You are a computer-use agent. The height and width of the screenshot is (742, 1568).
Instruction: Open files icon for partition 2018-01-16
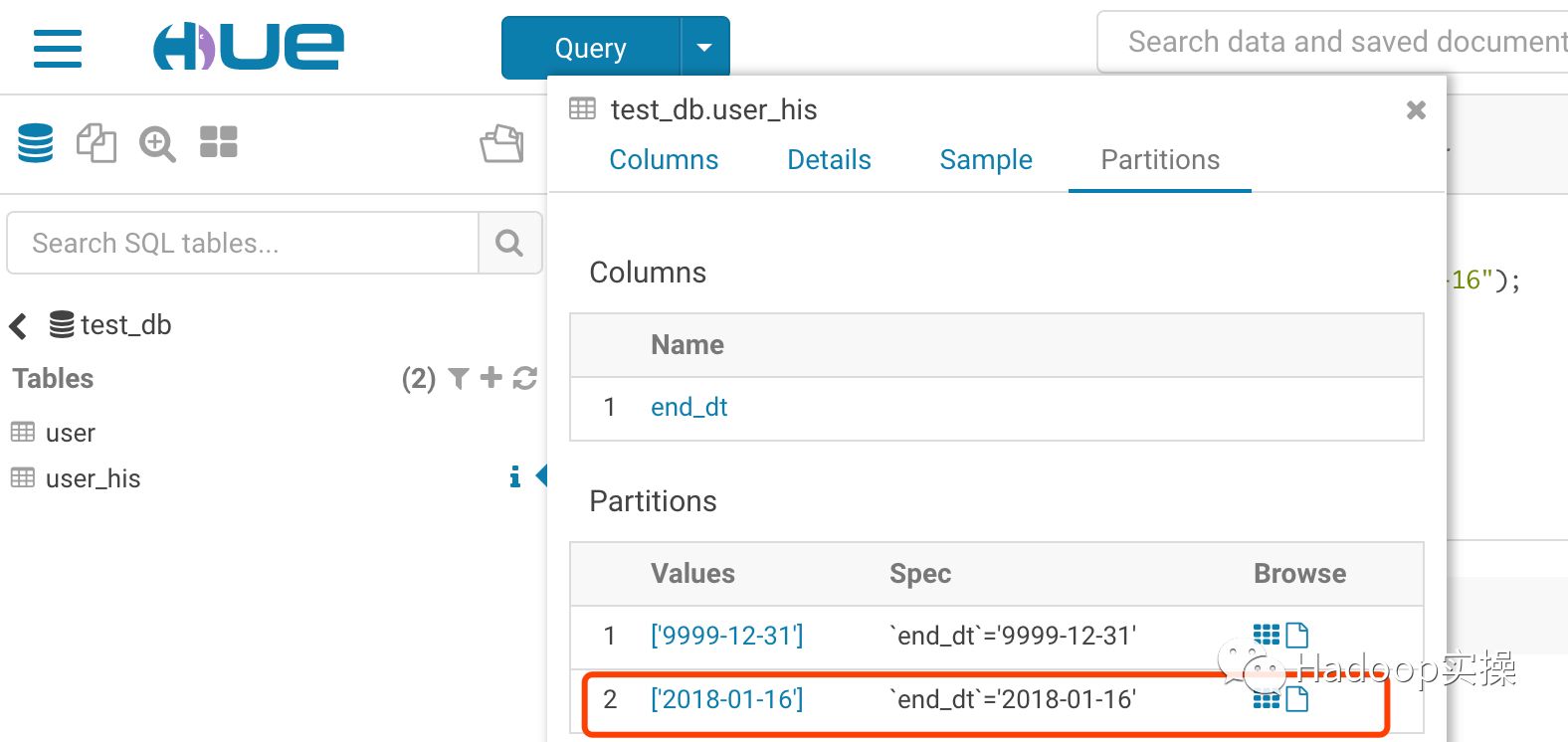point(1297,699)
